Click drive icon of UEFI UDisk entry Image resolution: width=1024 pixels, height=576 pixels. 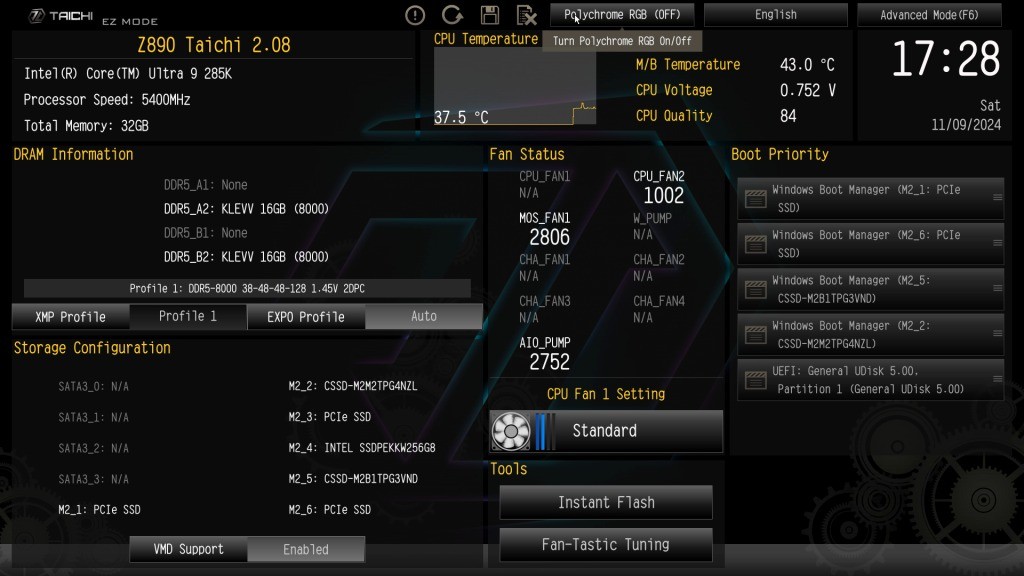click(x=756, y=379)
